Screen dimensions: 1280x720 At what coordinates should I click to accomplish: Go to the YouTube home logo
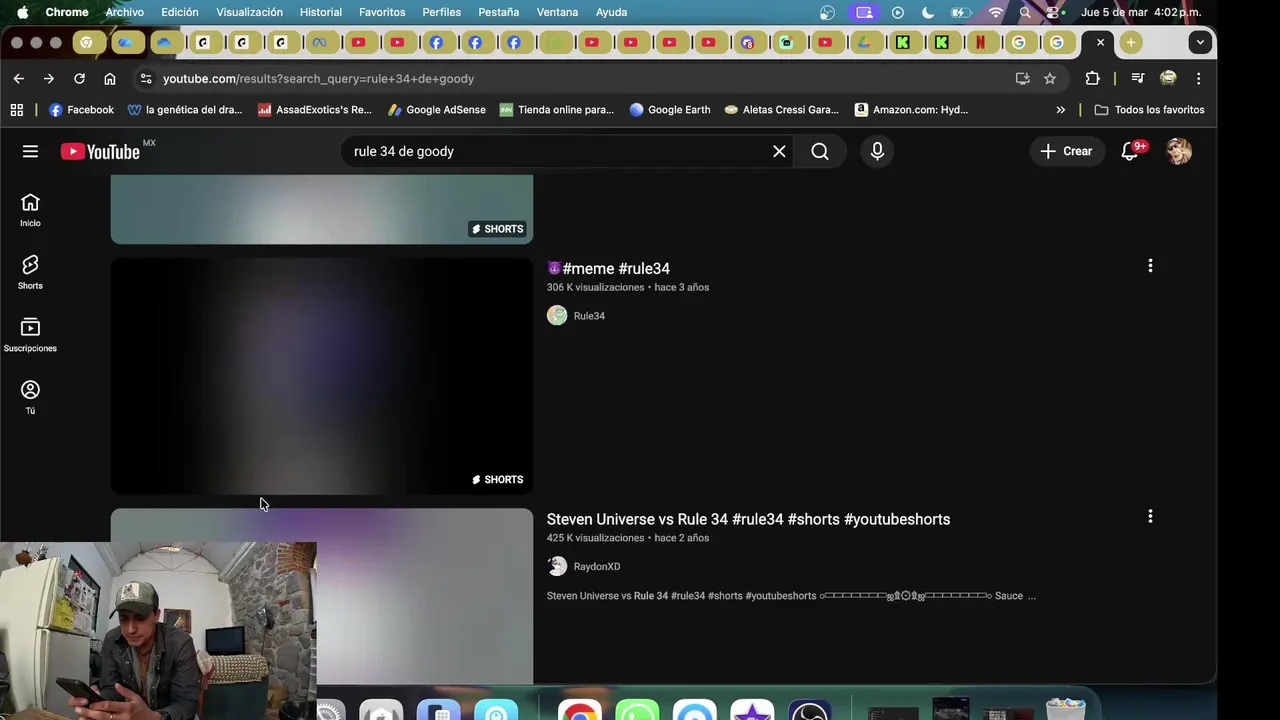tap(100, 151)
